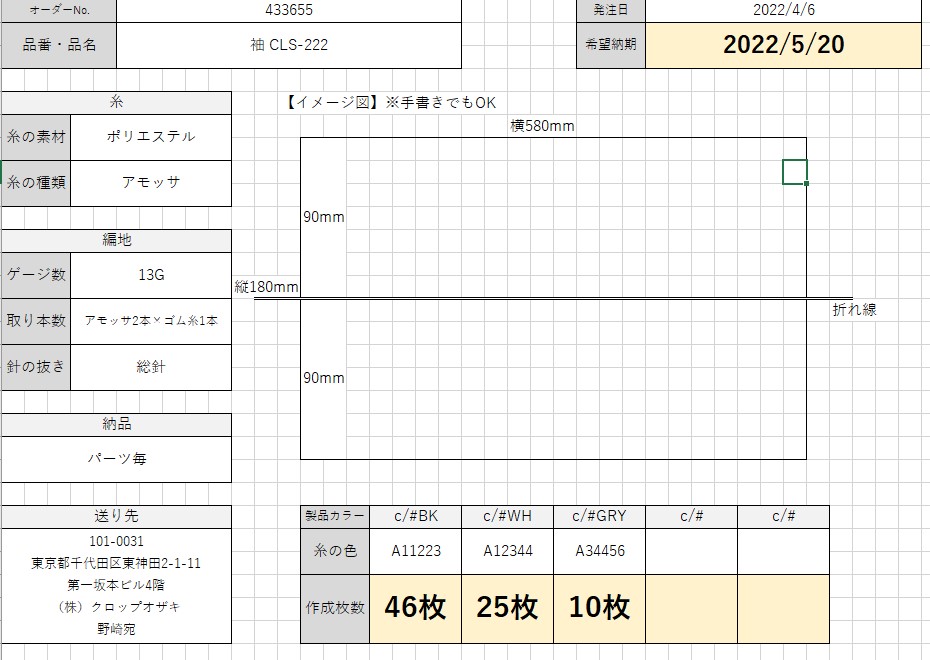Select the 折れ線 fold line label

pos(854,310)
